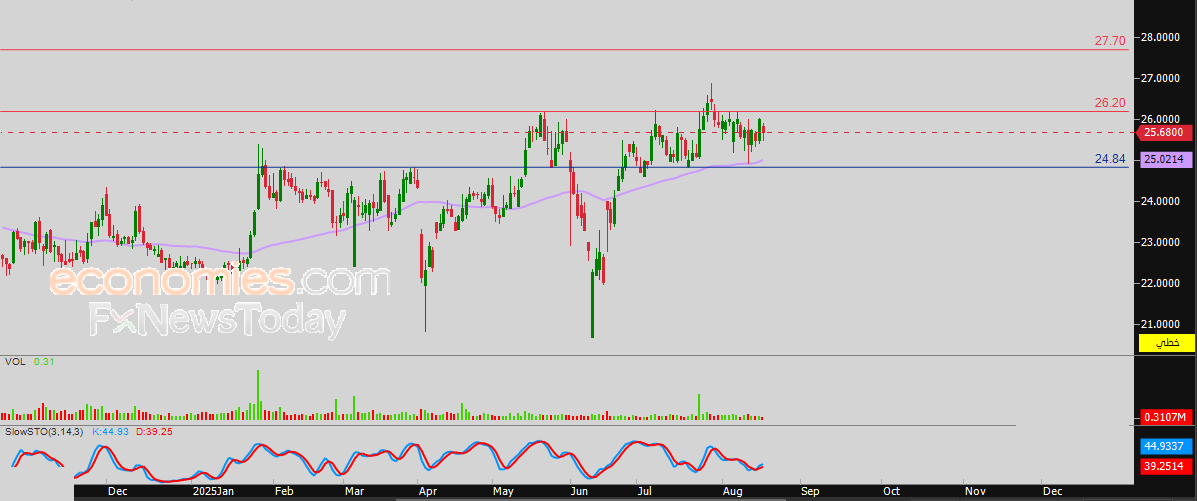Click the May label on time axis

click(x=502, y=491)
